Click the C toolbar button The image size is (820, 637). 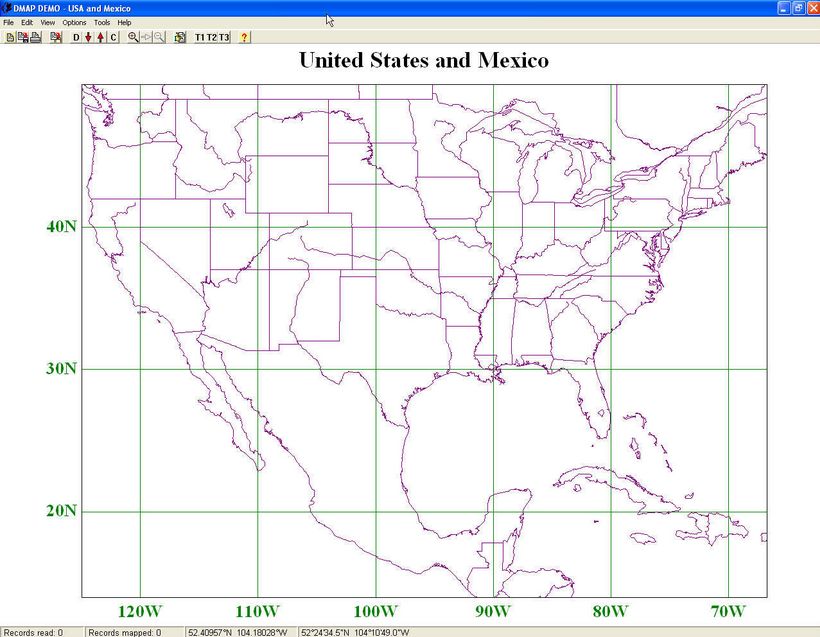coord(113,37)
